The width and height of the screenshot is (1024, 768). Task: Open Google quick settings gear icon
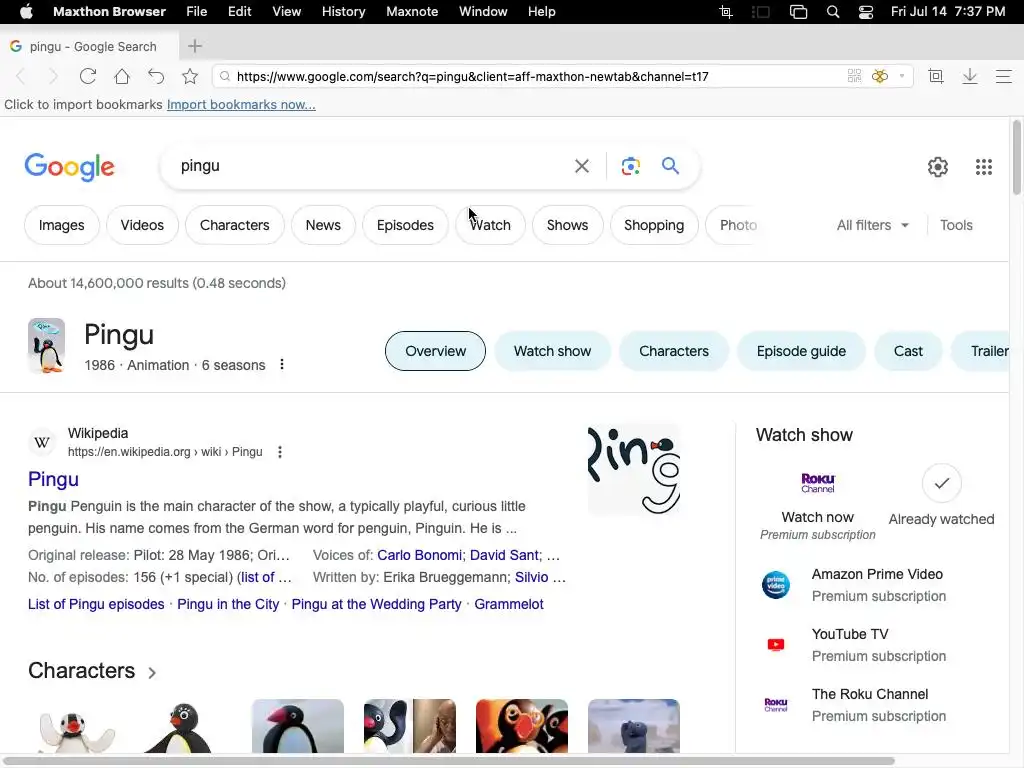tap(938, 167)
